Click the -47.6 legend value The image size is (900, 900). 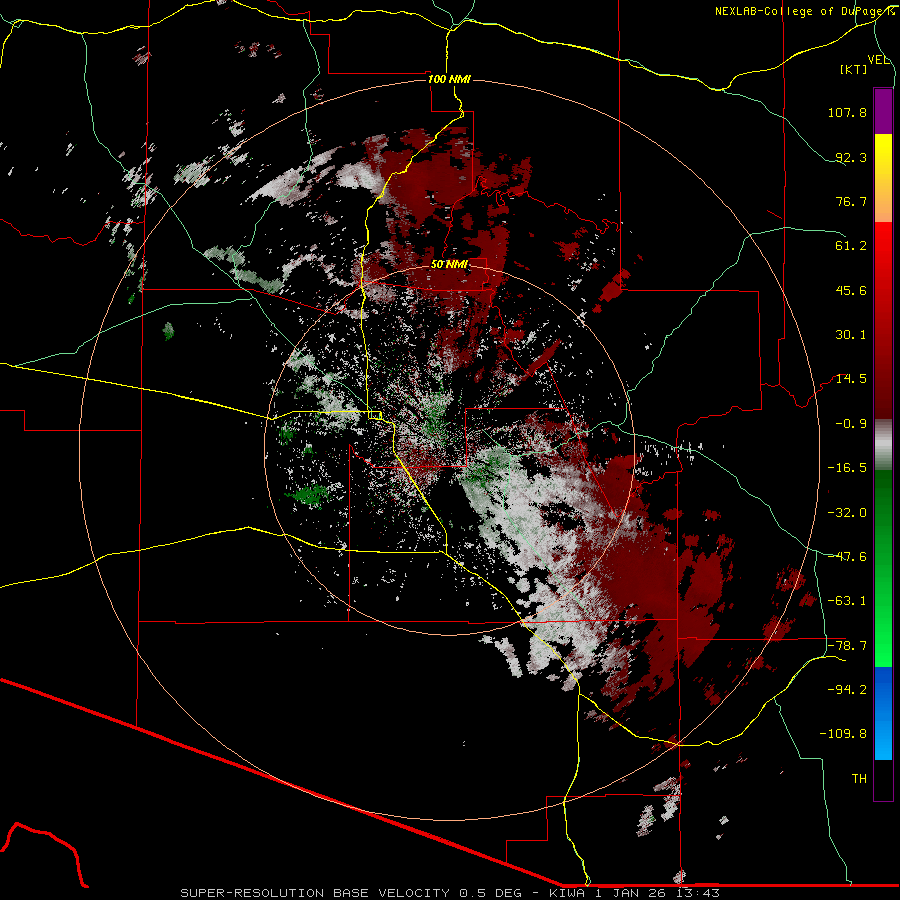click(x=847, y=557)
